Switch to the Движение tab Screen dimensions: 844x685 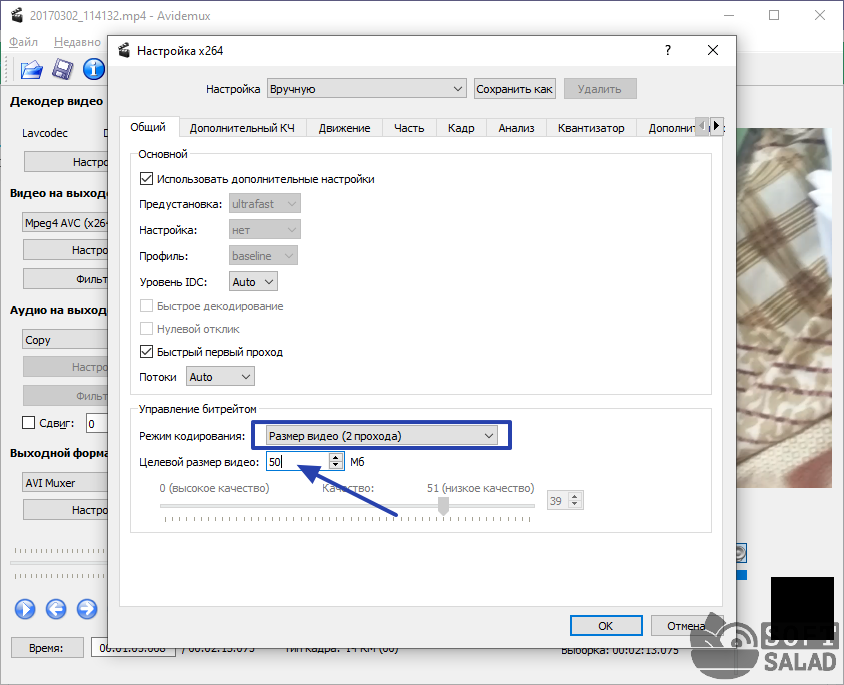click(x=344, y=128)
